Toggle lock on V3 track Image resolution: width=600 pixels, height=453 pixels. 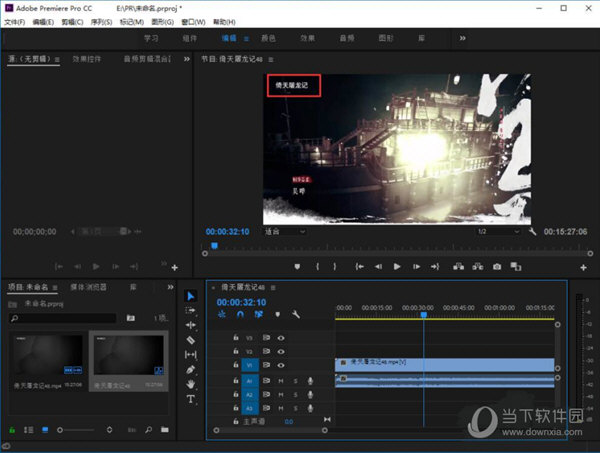[236, 337]
